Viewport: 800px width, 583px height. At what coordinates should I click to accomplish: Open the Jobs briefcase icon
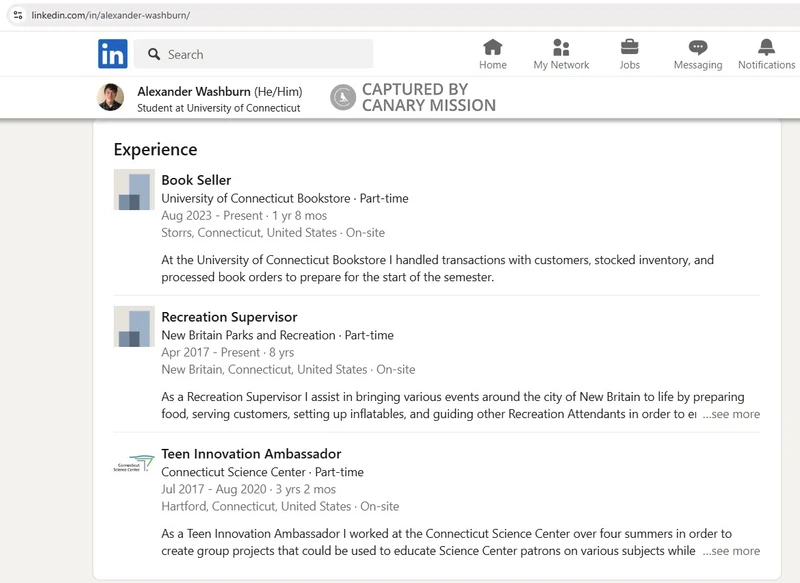(x=630, y=47)
